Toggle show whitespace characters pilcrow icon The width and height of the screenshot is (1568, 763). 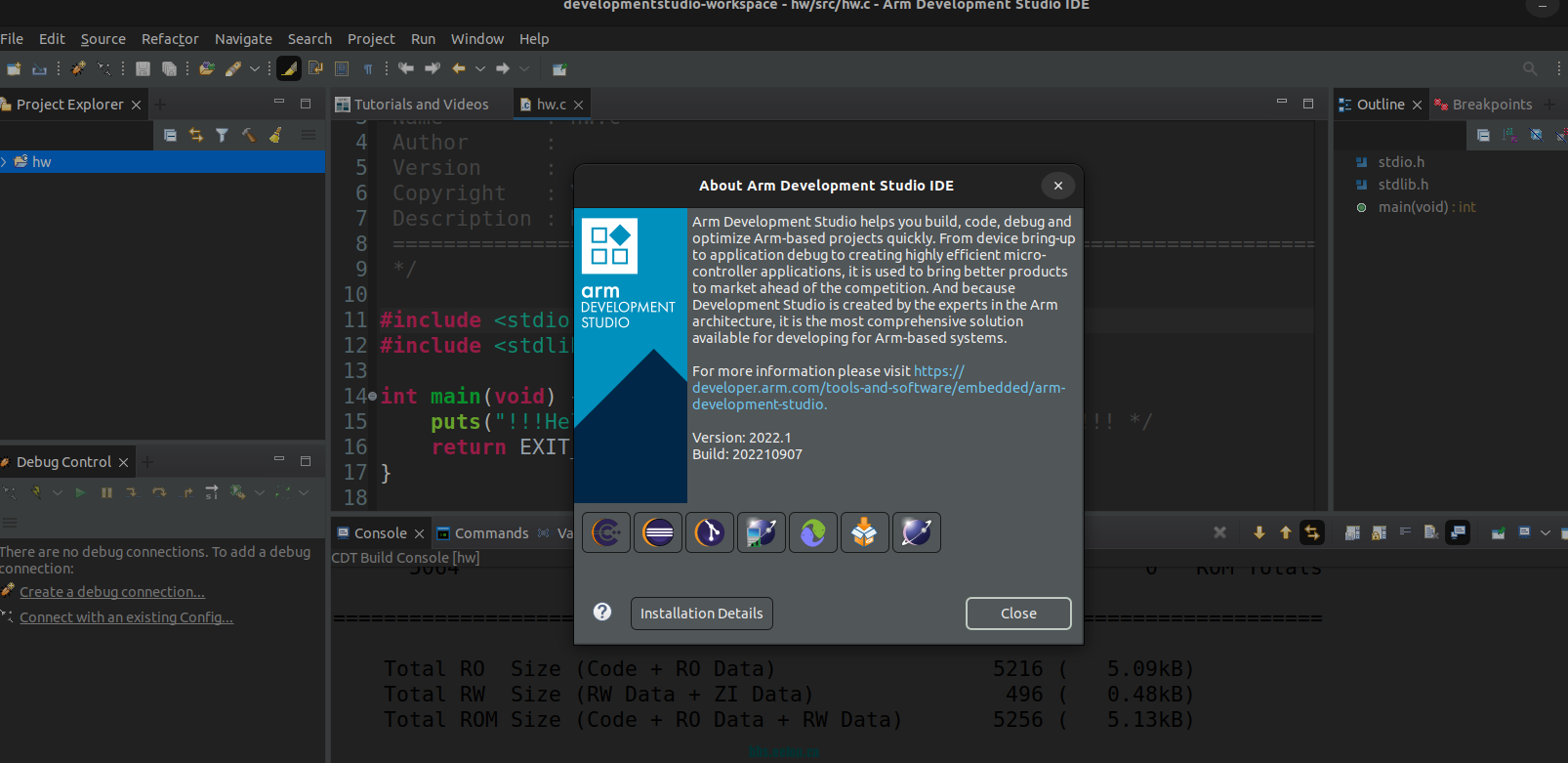[368, 68]
